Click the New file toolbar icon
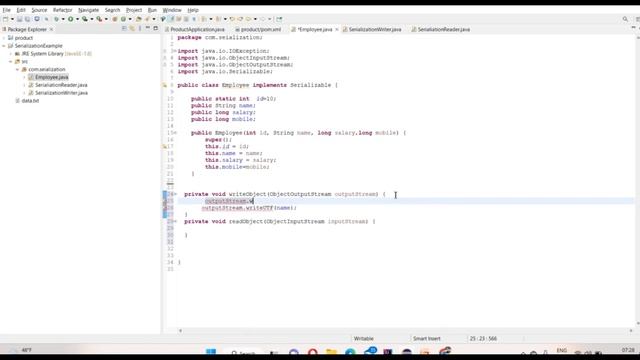640x360 pixels. click(x=5, y=19)
